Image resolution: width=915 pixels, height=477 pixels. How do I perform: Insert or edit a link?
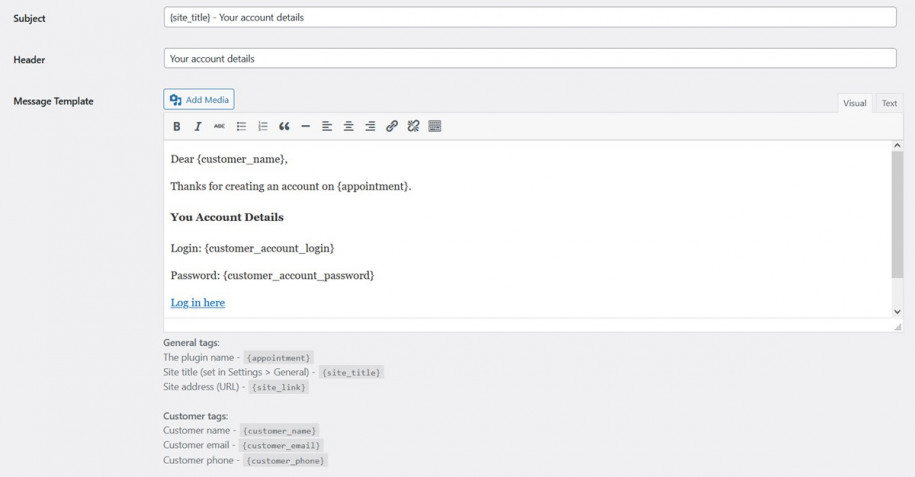click(x=392, y=126)
